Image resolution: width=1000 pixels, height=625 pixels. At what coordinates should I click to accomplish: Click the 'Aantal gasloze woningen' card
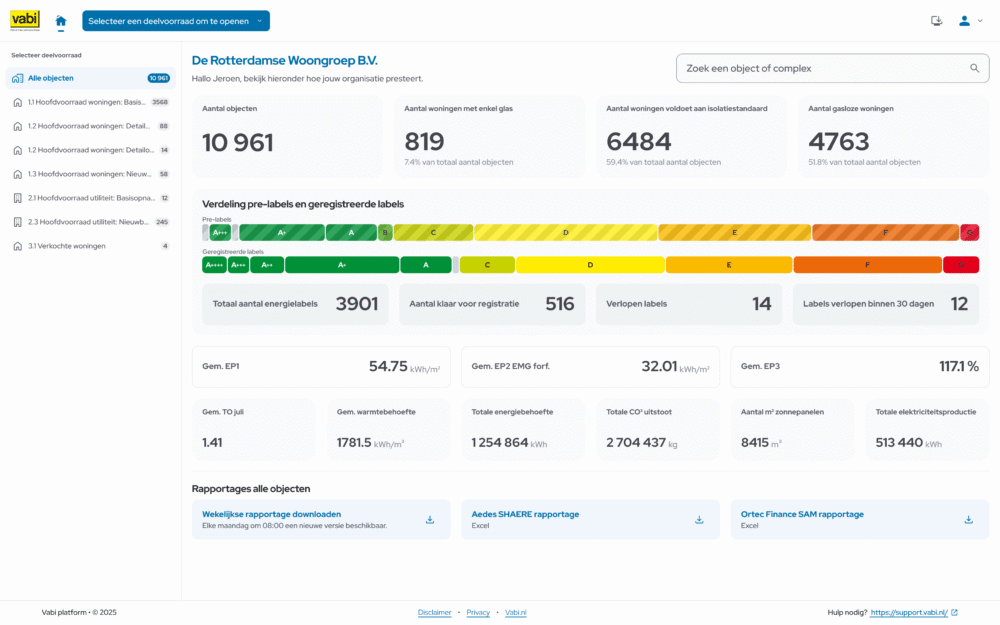(893, 136)
